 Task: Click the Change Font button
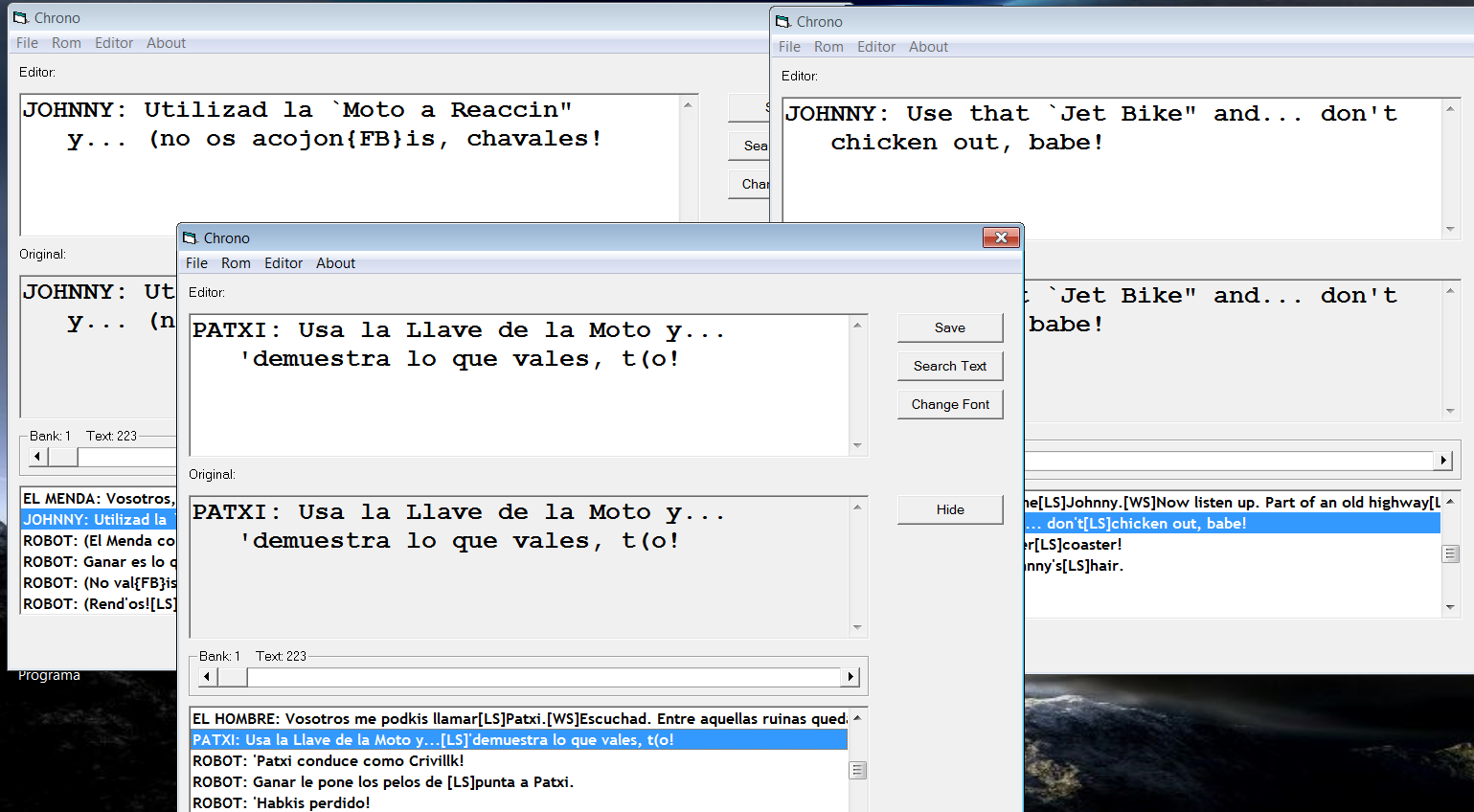[949, 404]
